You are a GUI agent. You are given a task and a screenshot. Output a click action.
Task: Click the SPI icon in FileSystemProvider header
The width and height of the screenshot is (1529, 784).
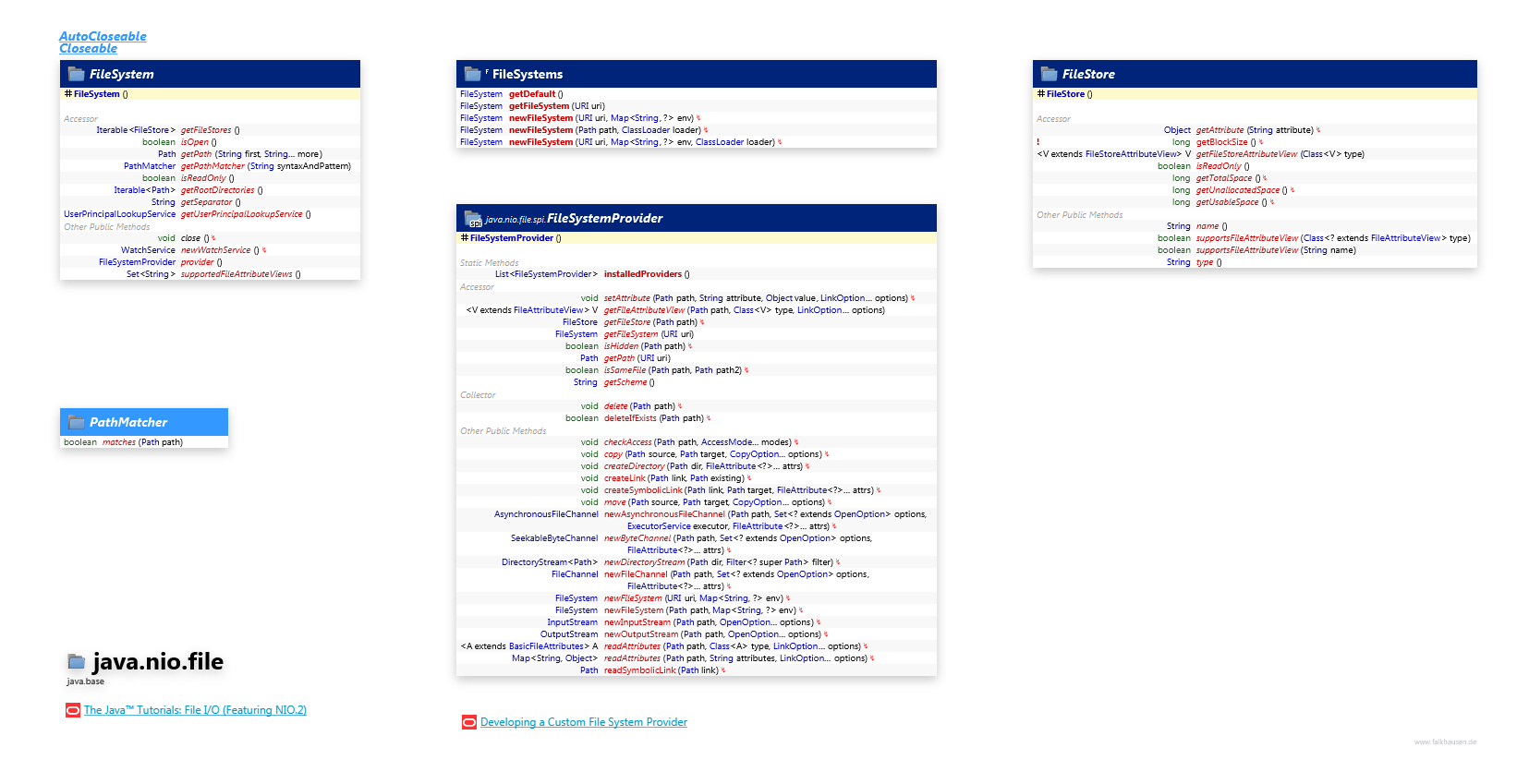click(x=473, y=218)
